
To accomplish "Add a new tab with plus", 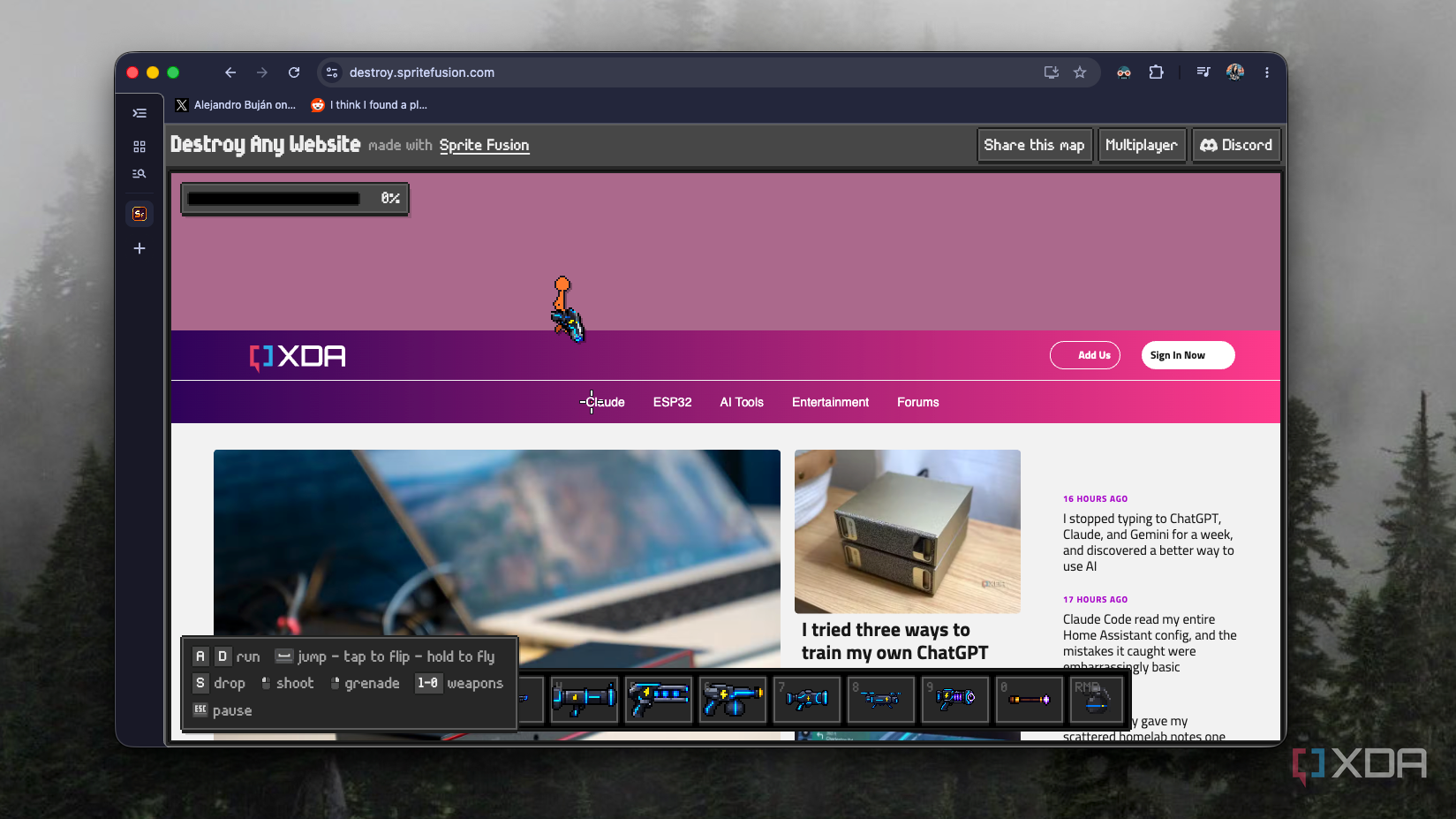I will click(140, 248).
